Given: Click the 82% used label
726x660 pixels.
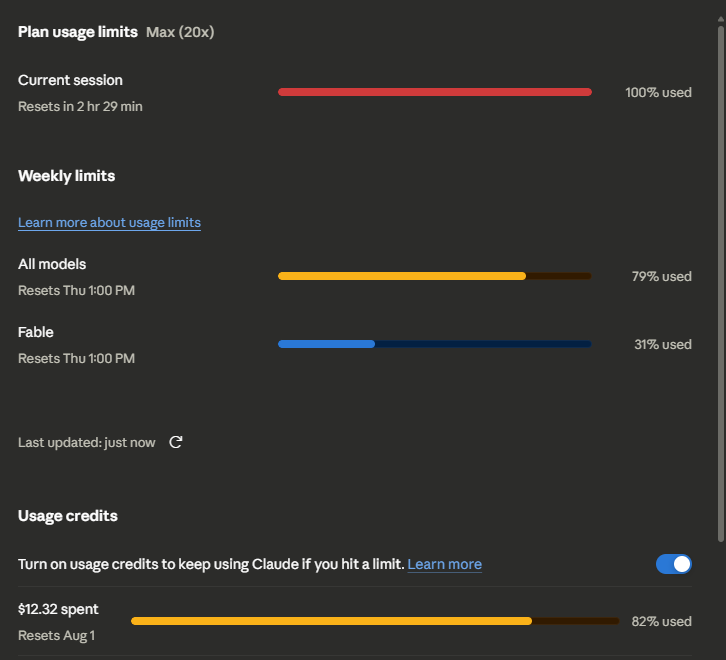Looking at the screenshot, I should point(662,621).
